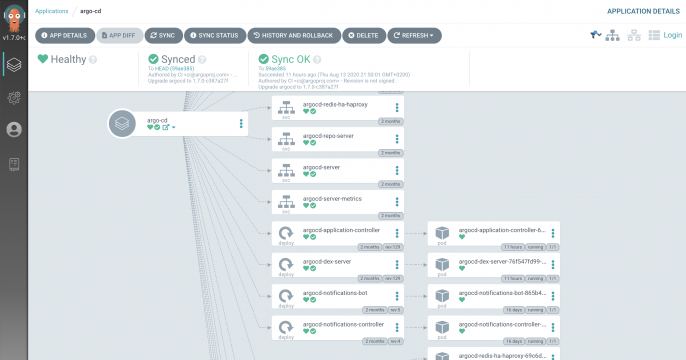The height and width of the screenshot is (360, 686).
Task: Click the Delete button
Action: coord(364,35)
